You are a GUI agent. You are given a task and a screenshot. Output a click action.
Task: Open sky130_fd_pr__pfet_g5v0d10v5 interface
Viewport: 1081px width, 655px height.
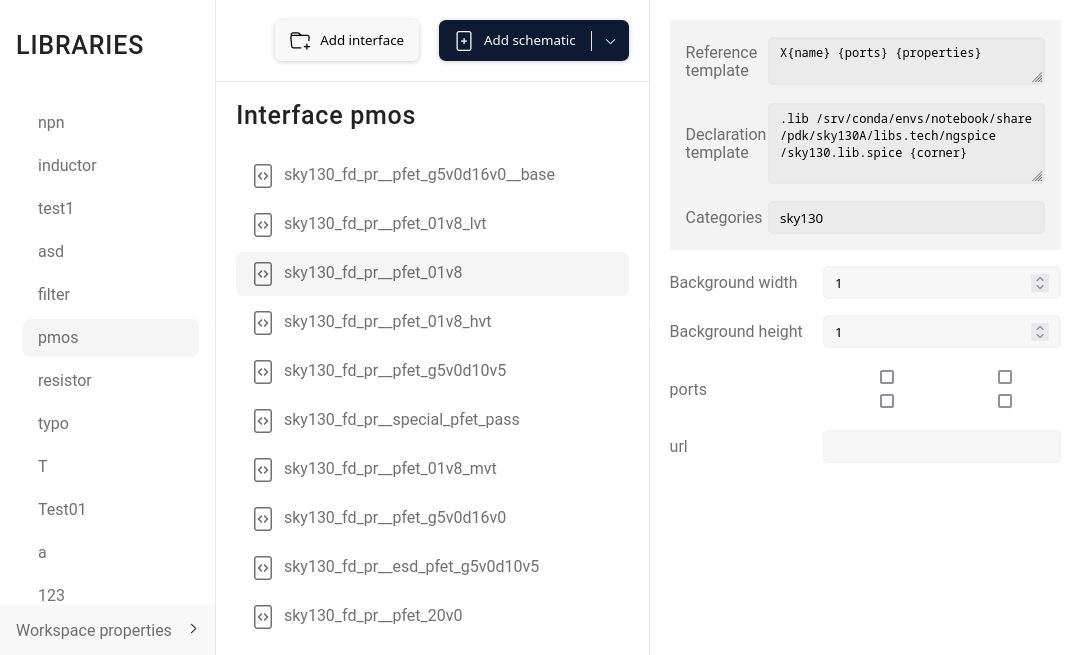[395, 370]
